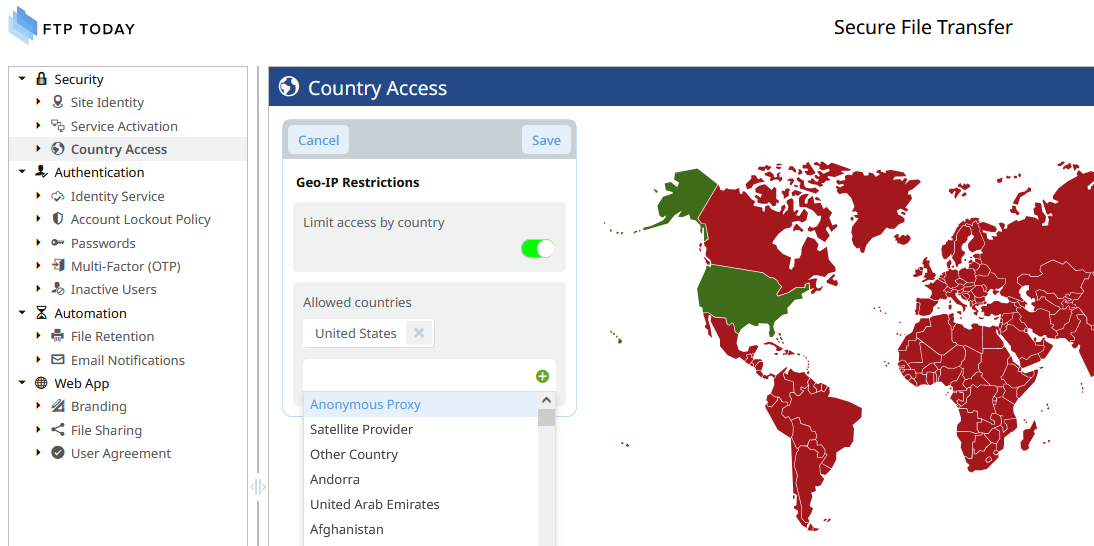This screenshot has width=1094, height=546.
Task: Click the green plus add-country icon
Action: (542, 377)
